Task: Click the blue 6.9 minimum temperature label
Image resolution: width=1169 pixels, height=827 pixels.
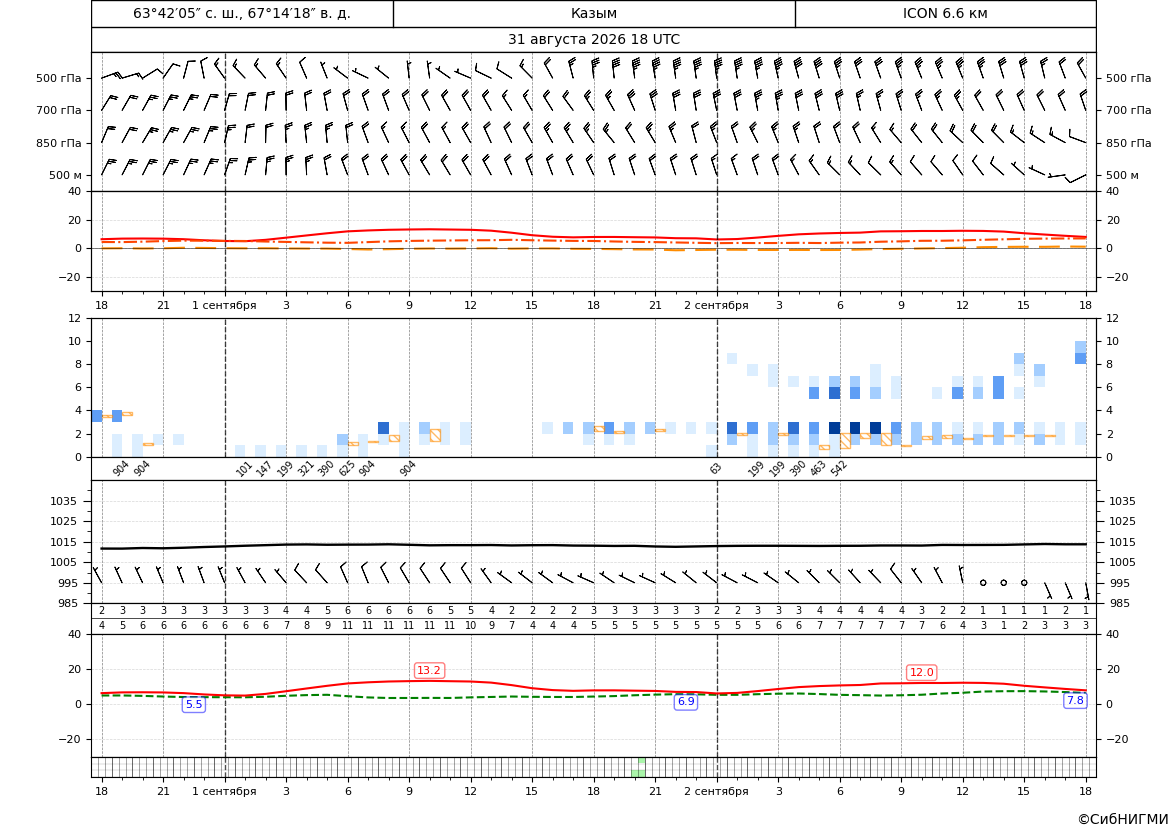Action: (686, 702)
